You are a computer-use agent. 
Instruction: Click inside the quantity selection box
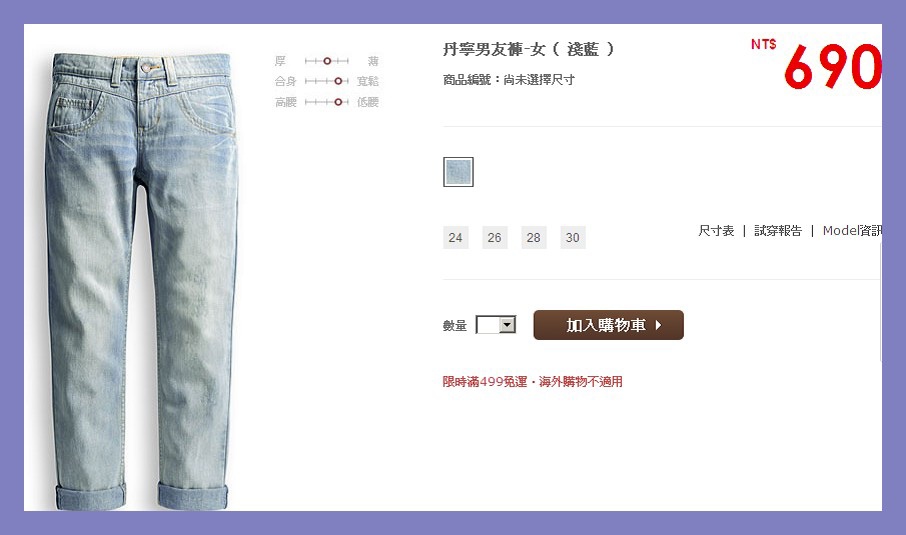pos(488,325)
